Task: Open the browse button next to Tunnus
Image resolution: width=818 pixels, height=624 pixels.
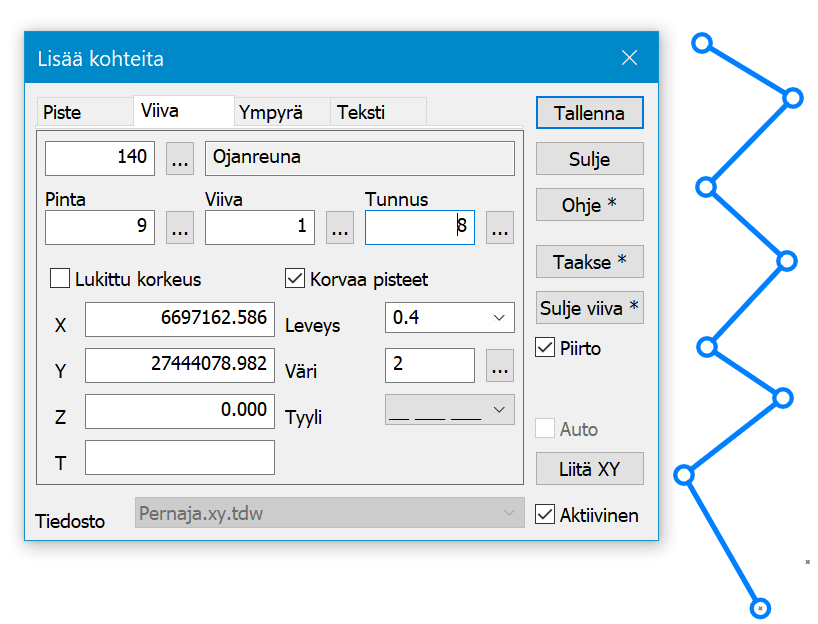Action: [500, 227]
